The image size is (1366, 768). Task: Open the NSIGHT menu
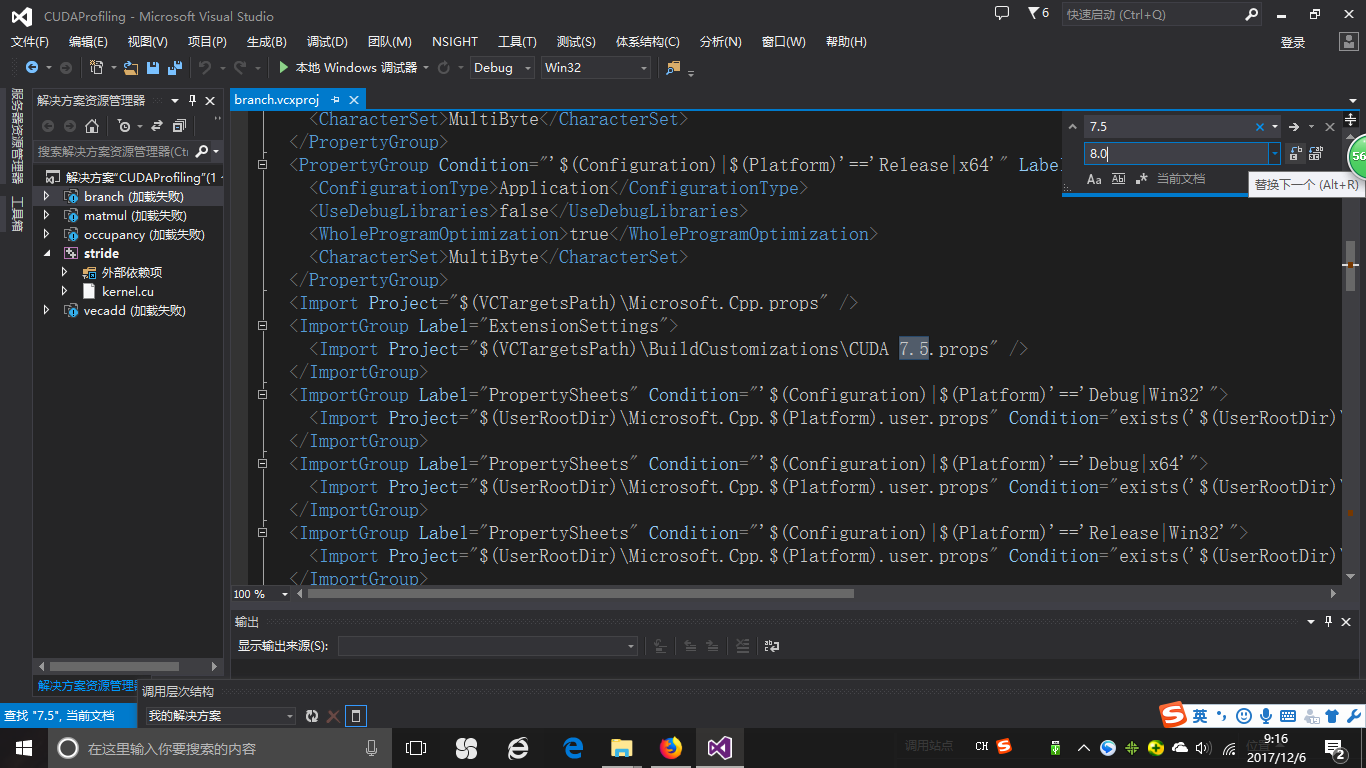click(x=455, y=42)
